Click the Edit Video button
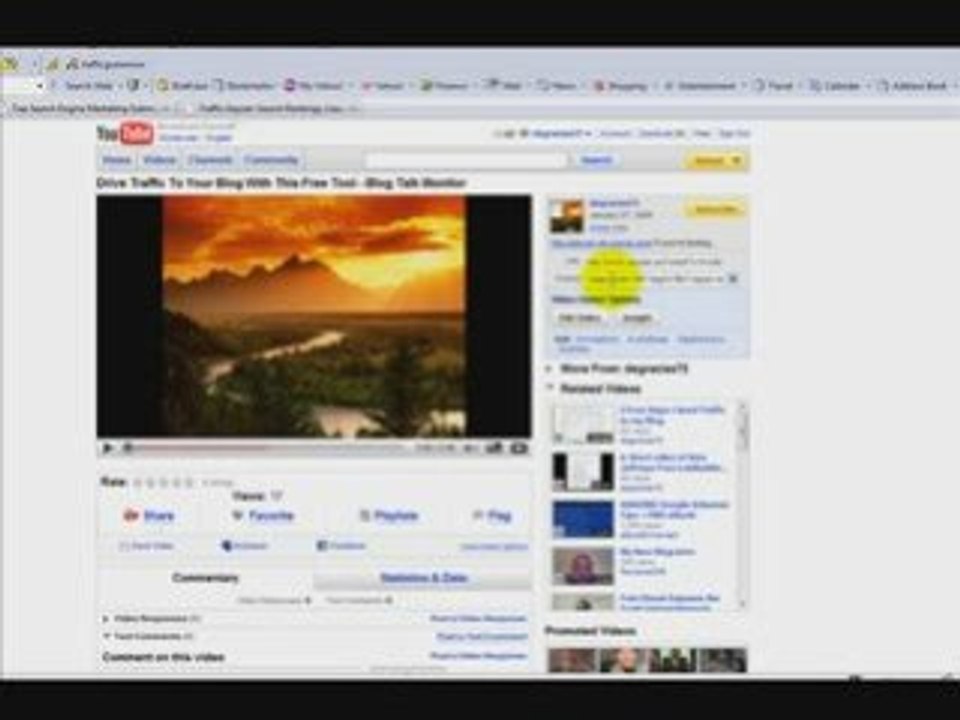 pos(580,318)
